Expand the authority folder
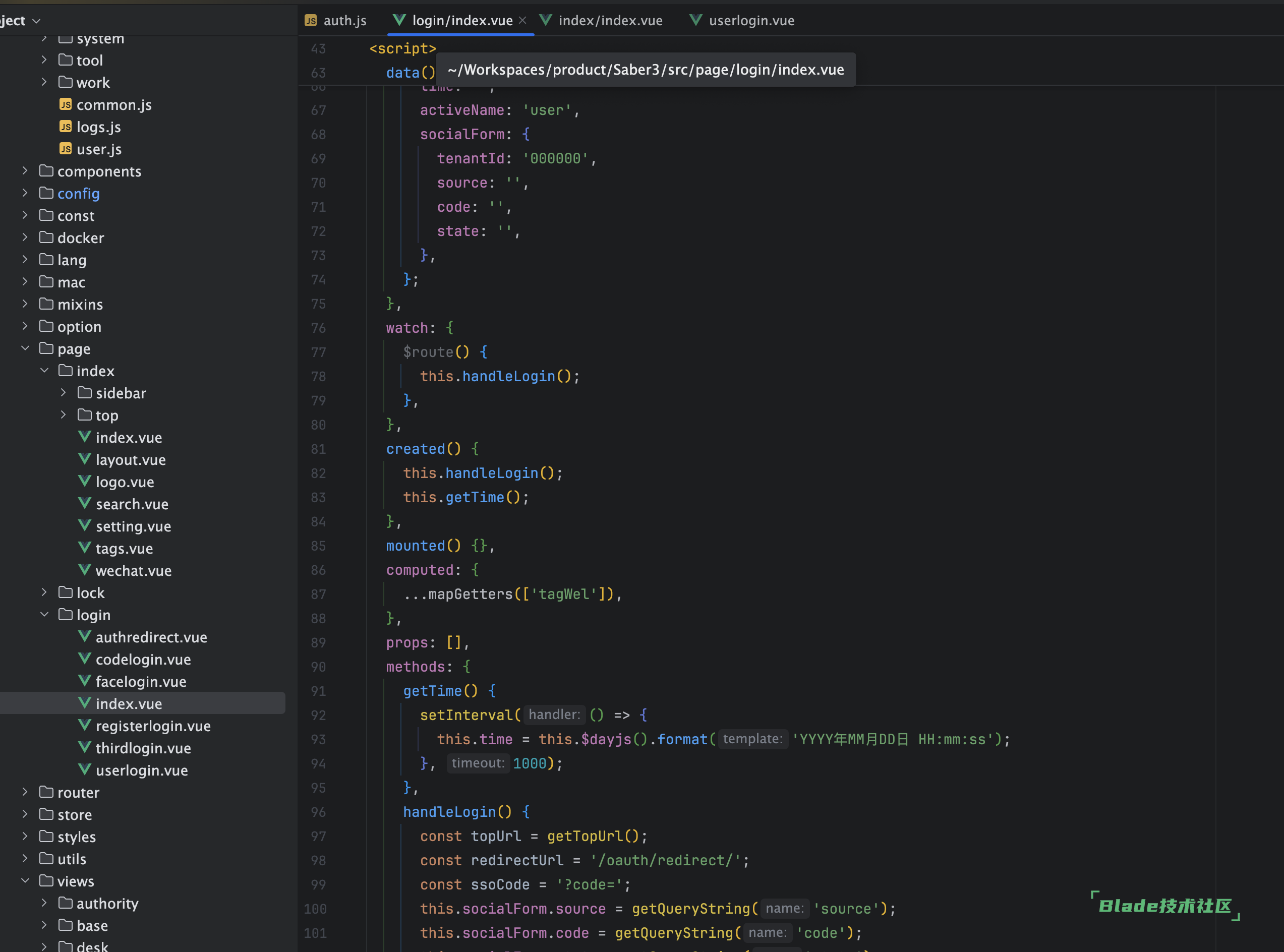Screen dimensions: 1284x952 [x=44, y=903]
